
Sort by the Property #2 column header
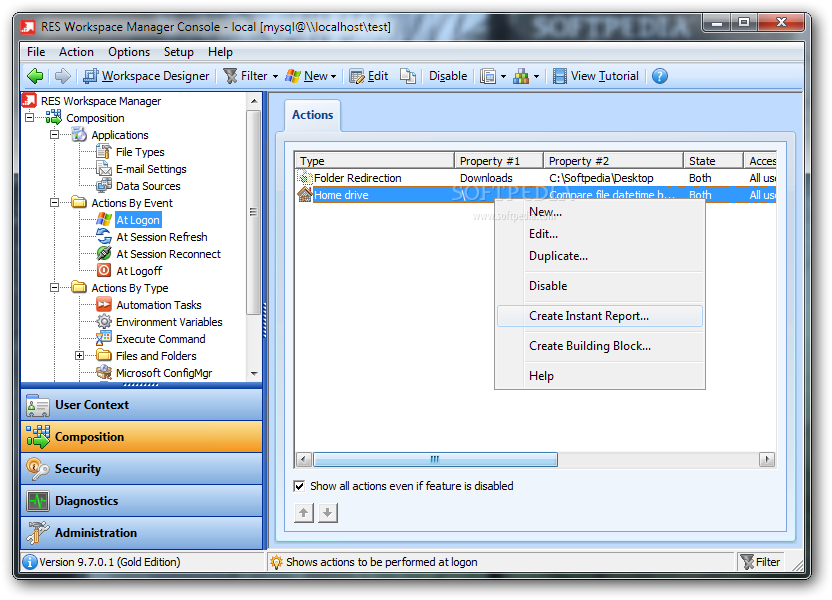(x=613, y=160)
